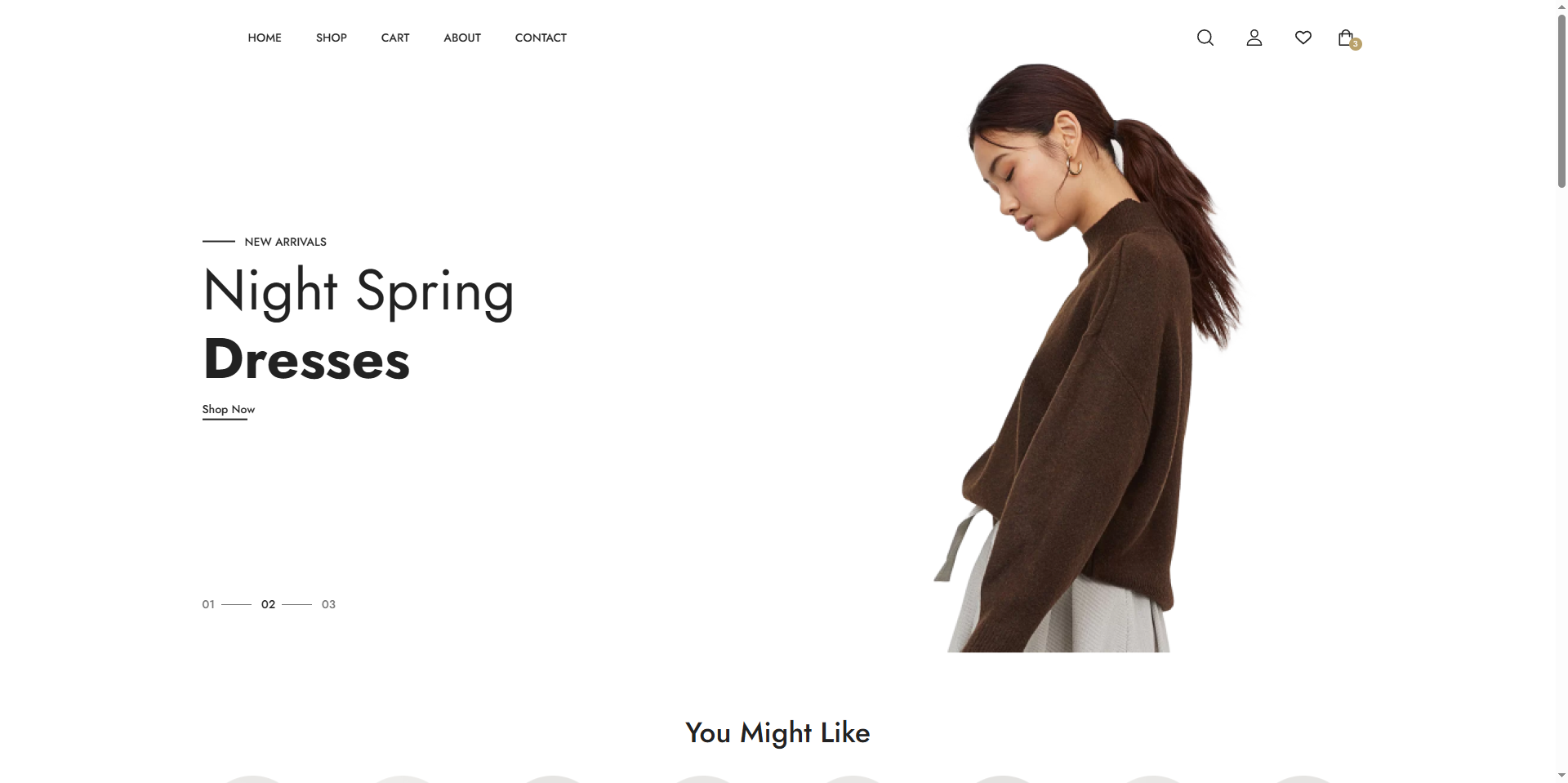The image size is (1568, 783).
Task: Open the SHOP menu item
Action: [x=332, y=38]
